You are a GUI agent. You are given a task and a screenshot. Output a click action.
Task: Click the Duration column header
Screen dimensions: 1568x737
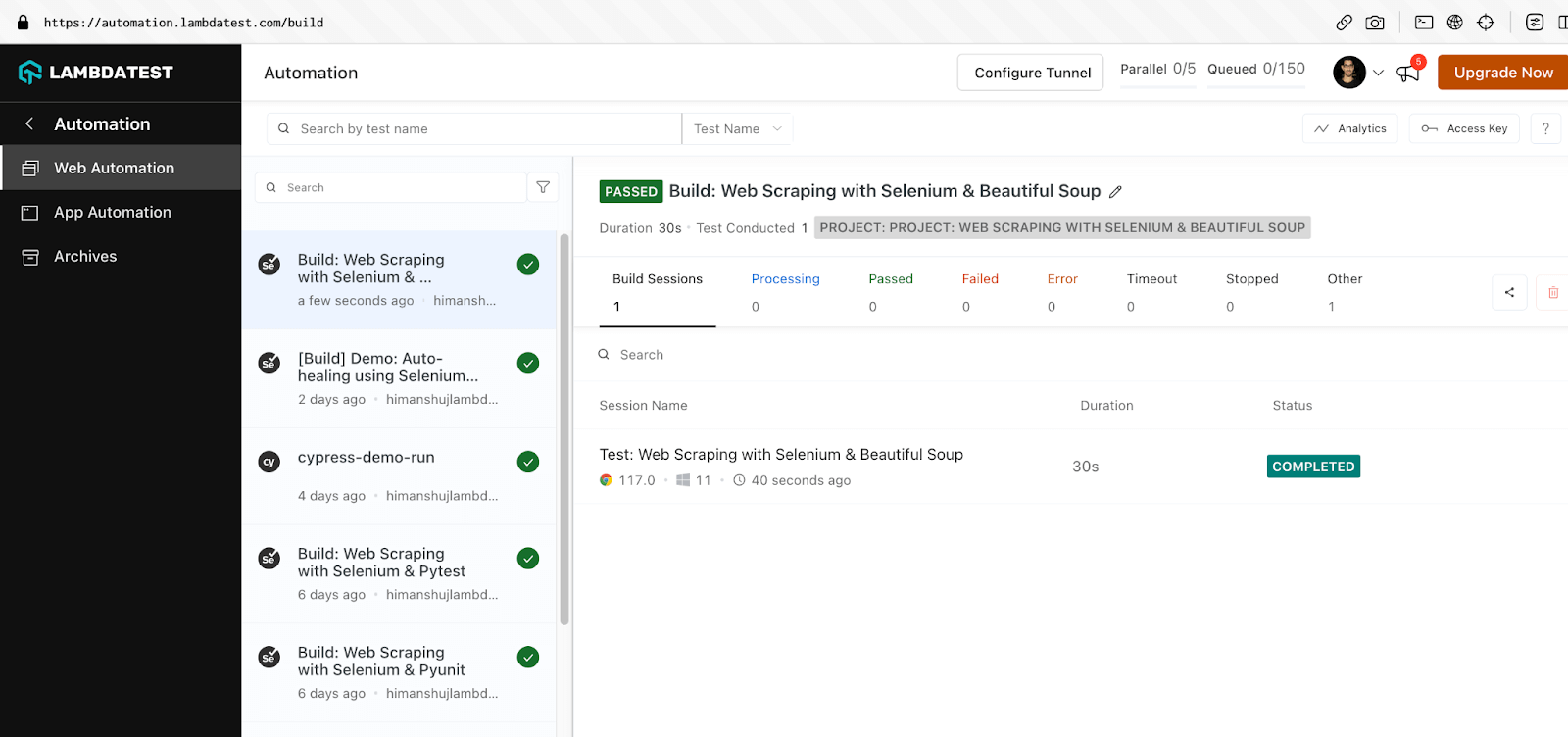coord(1106,406)
